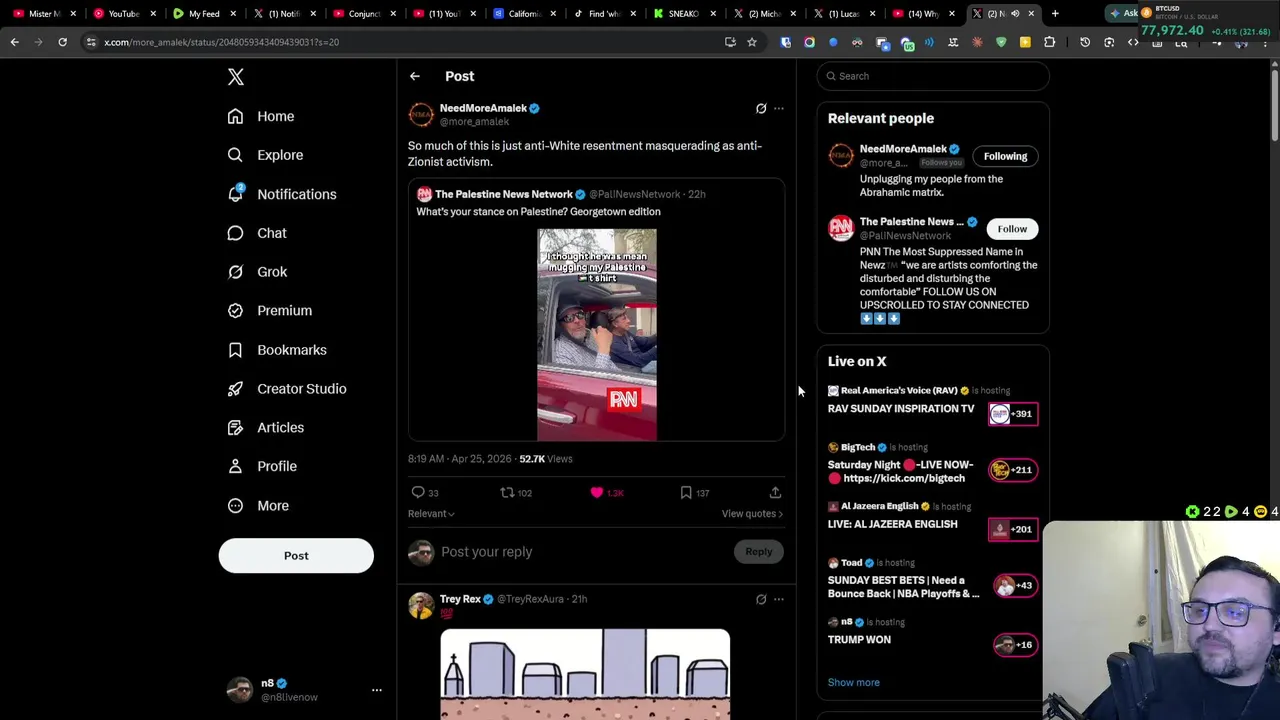Open Toad's SUNDAY BEST BETS live

903,587
